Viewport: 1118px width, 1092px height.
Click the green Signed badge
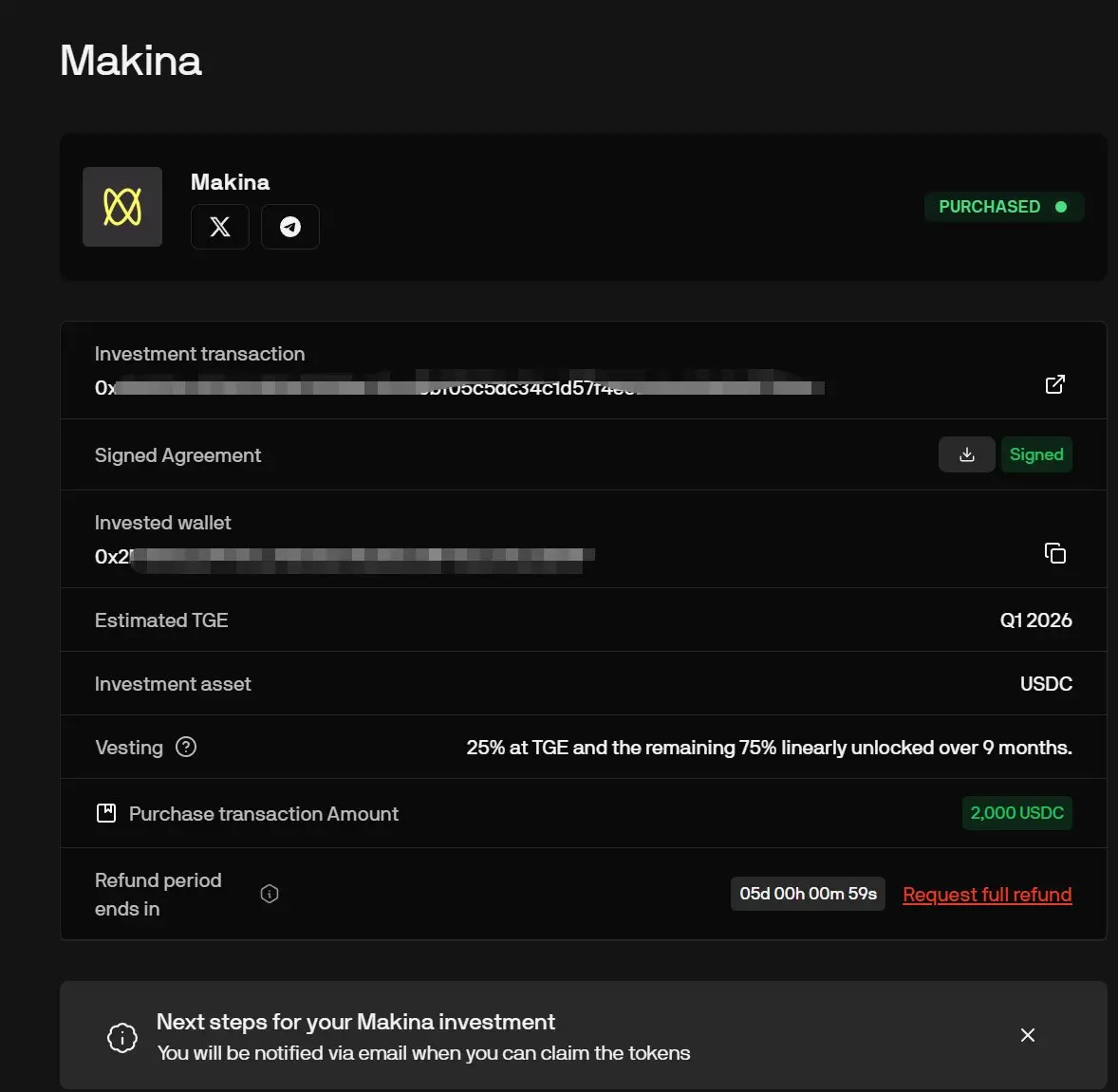pos(1036,454)
